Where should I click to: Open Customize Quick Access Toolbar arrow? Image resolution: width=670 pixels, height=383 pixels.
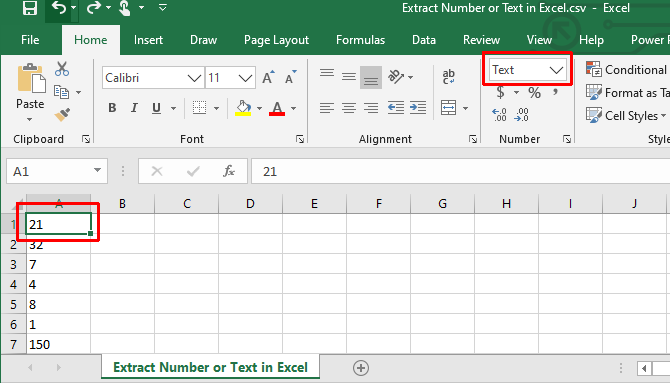click(x=162, y=7)
